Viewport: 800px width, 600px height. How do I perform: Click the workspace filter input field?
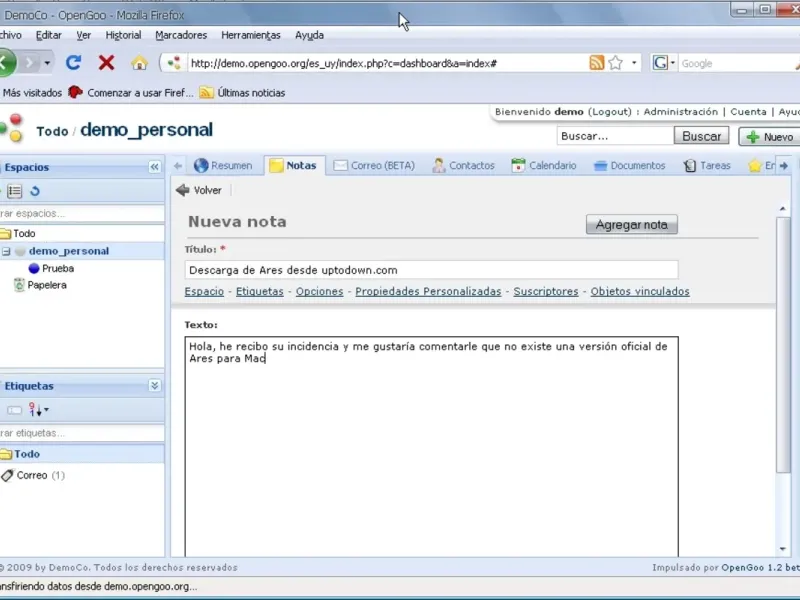tap(82, 213)
